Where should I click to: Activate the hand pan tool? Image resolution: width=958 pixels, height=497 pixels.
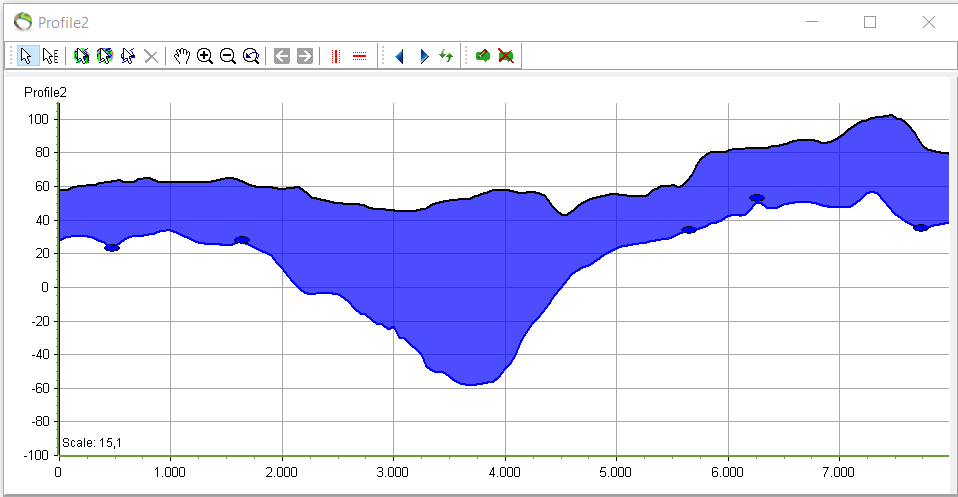(181, 56)
